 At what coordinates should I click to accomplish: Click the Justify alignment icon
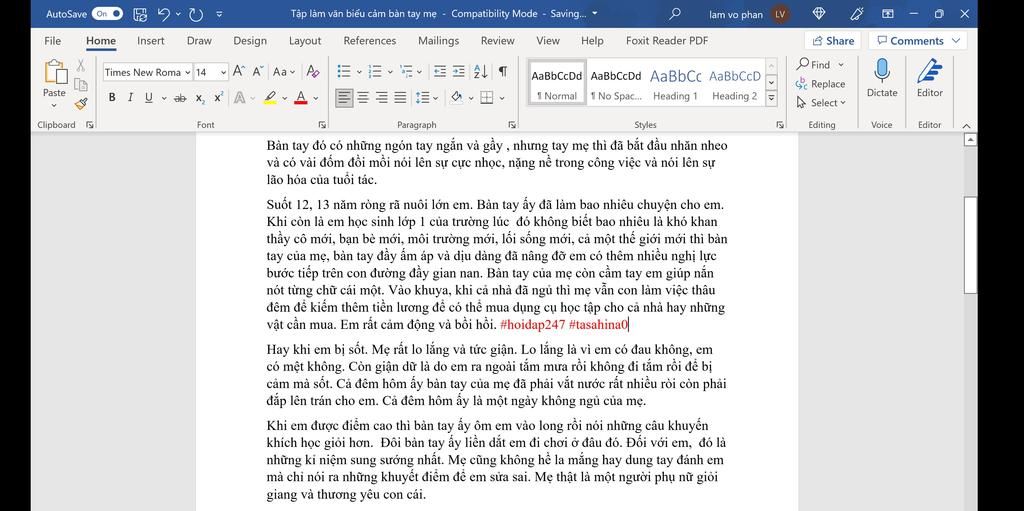[400, 98]
